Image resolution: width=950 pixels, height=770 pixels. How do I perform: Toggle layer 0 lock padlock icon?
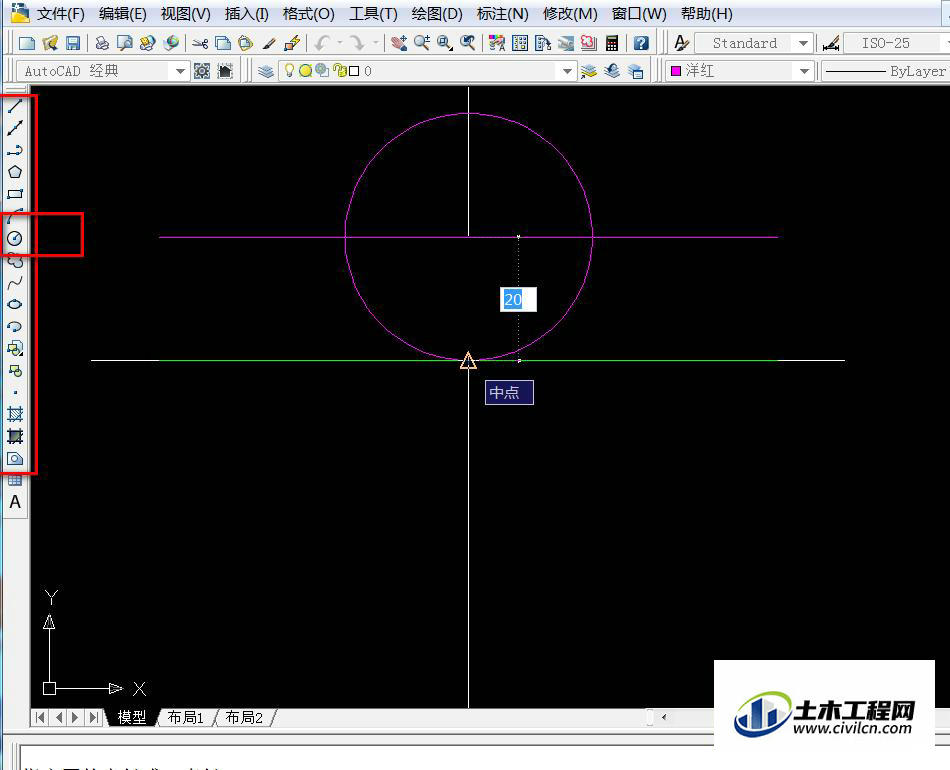(x=340, y=71)
